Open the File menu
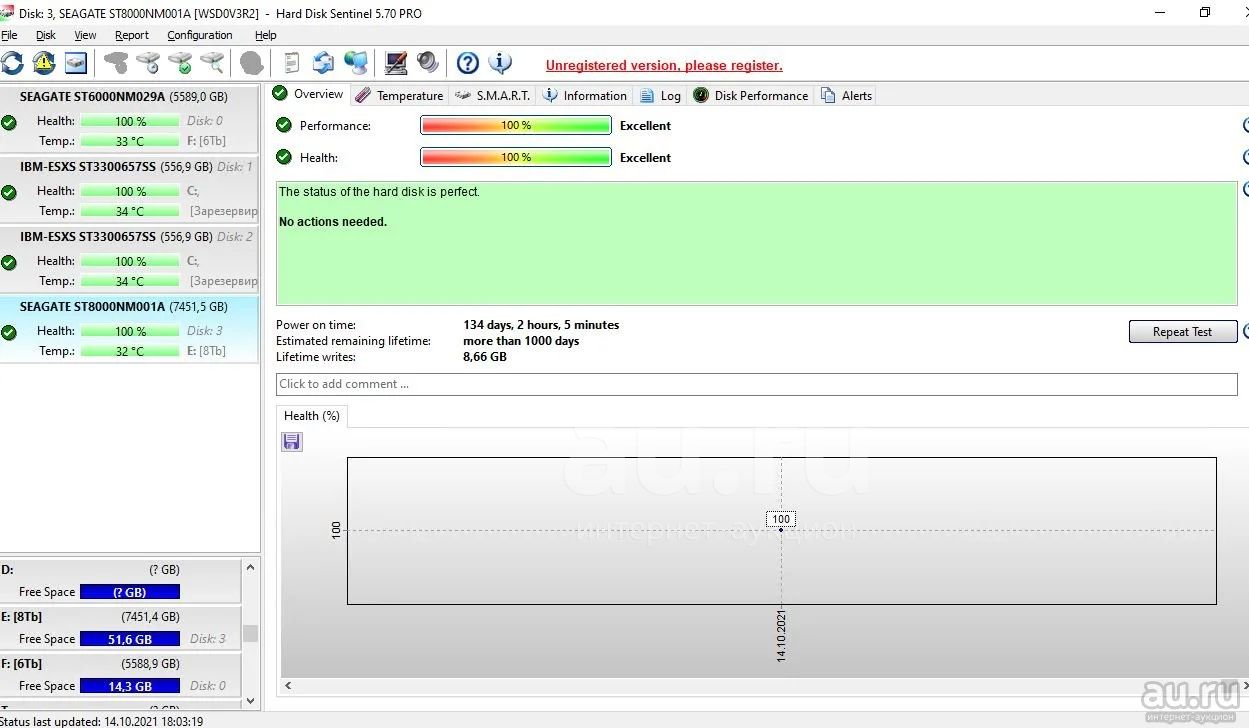The height and width of the screenshot is (728, 1249). pyautogui.click(x=9, y=35)
